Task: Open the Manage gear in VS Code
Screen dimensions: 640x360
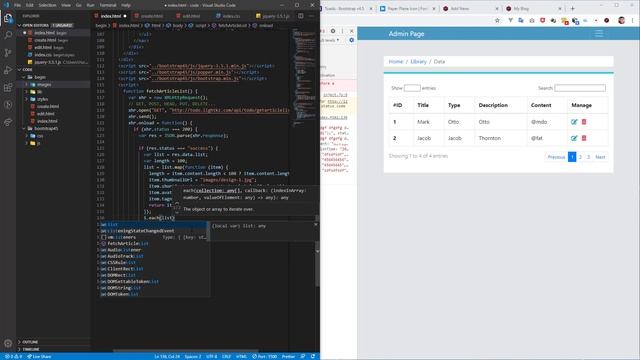Action: tap(8, 343)
